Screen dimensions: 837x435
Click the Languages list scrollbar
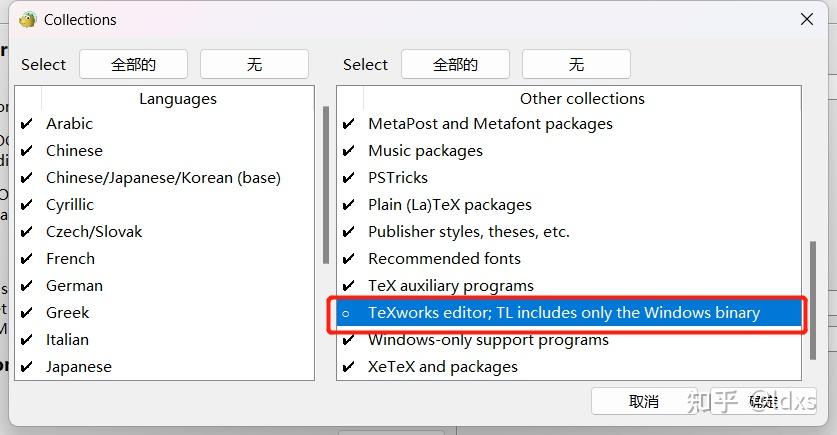[x=325, y=185]
